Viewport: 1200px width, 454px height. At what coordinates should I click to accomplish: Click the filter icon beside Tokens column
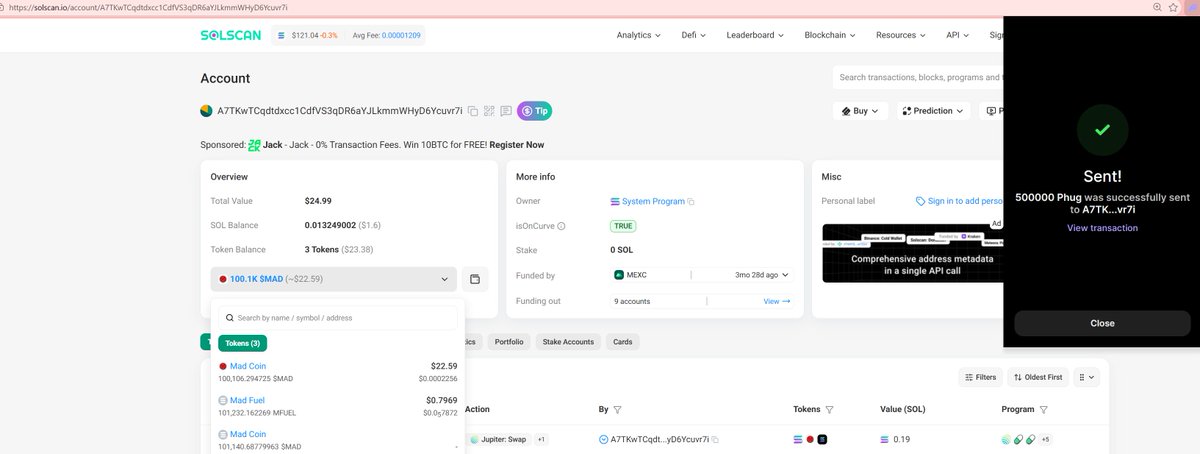pyautogui.click(x=830, y=409)
